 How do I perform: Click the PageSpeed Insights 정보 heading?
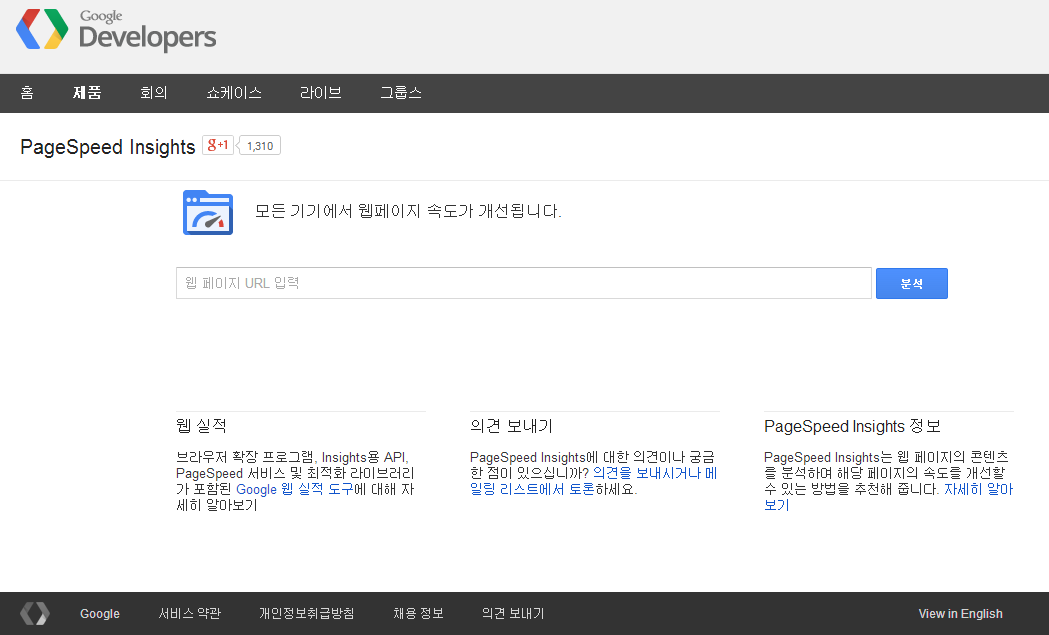(x=852, y=426)
